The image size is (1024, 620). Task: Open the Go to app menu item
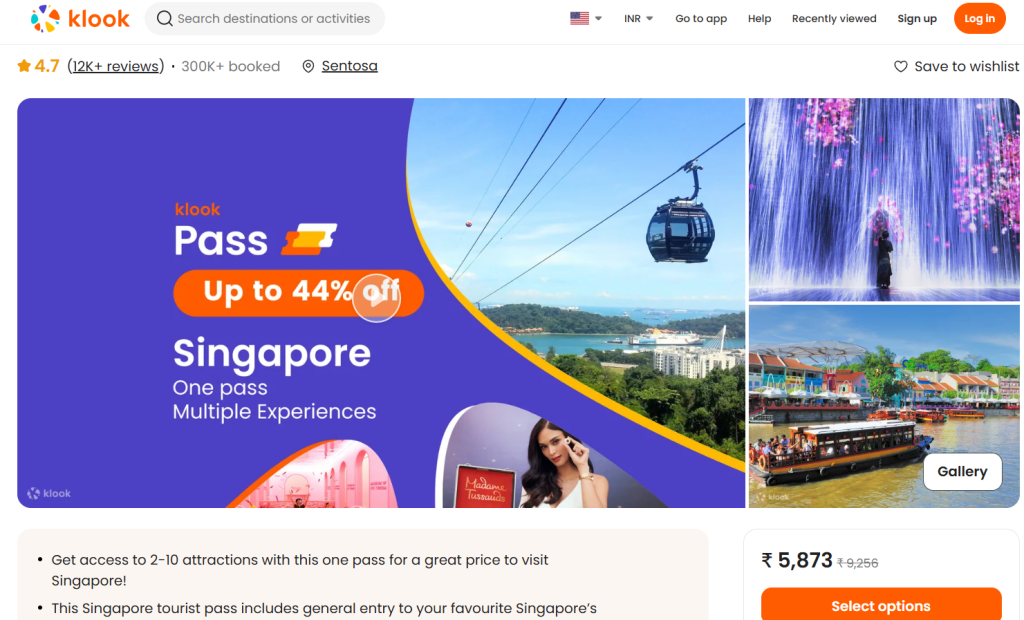point(701,18)
